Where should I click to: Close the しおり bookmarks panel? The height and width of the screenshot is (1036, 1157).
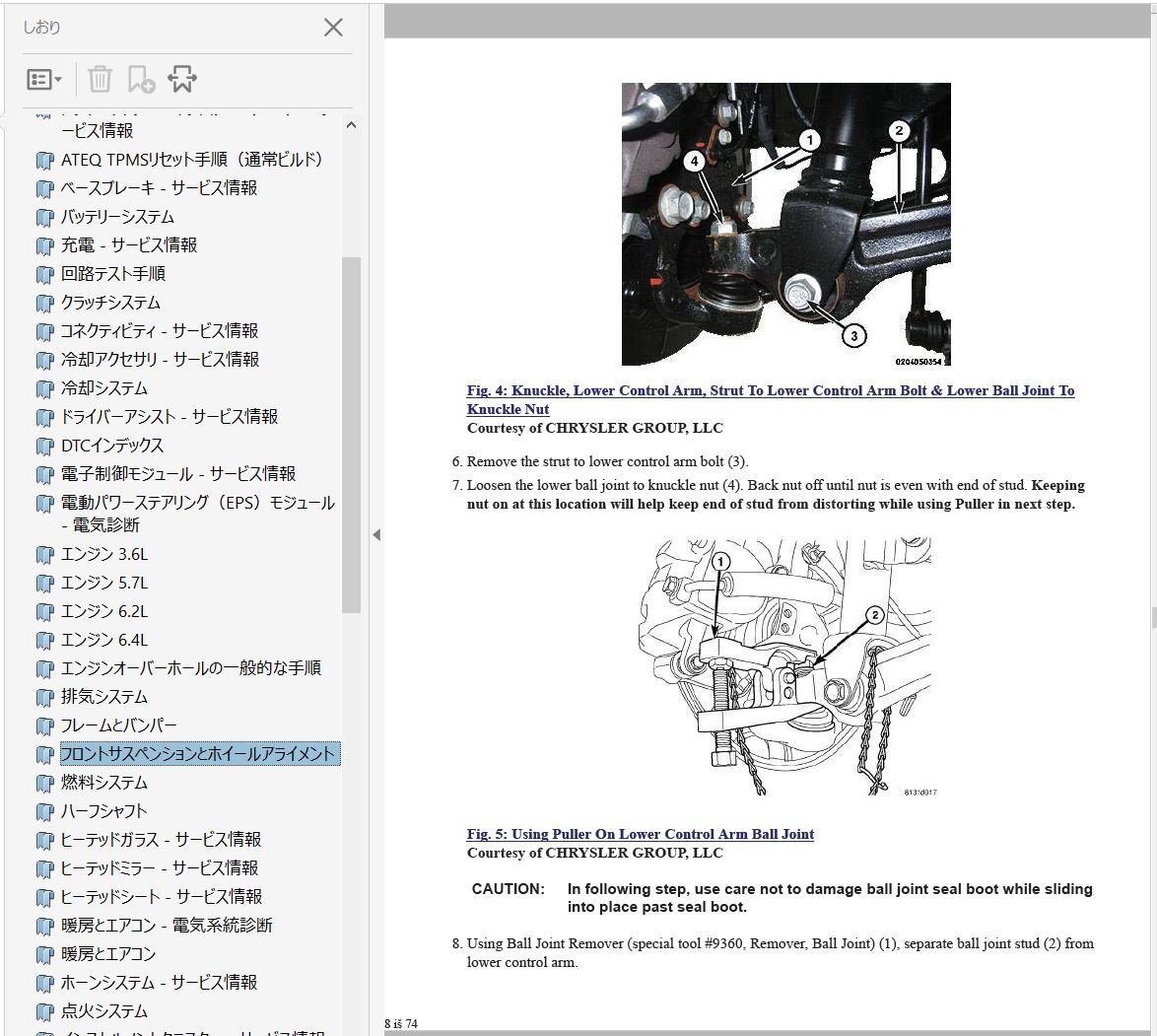click(333, 28)
